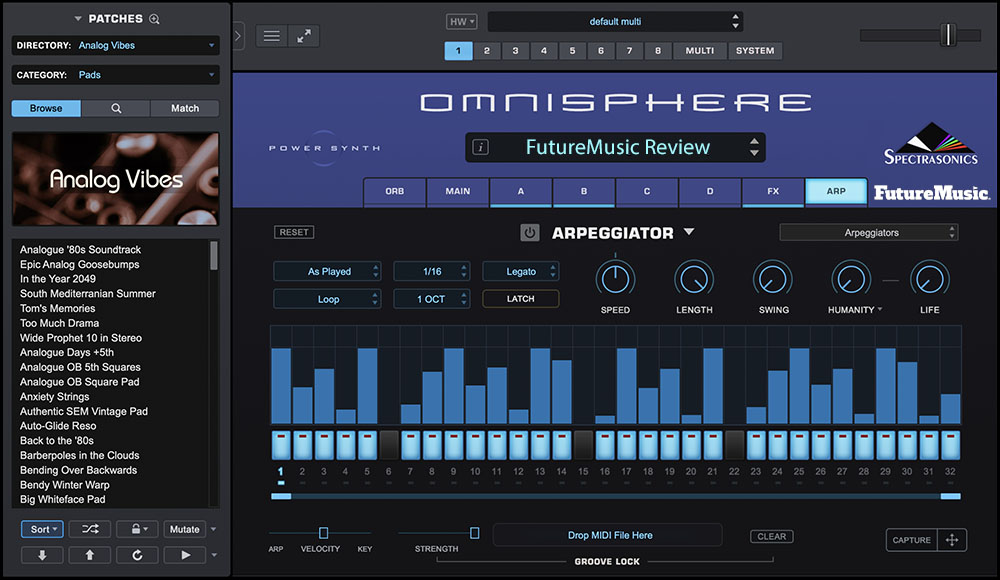Click the SWING knob
Image resolution: width=1000 pixels, height=580 pixels.
coord(772,279)
